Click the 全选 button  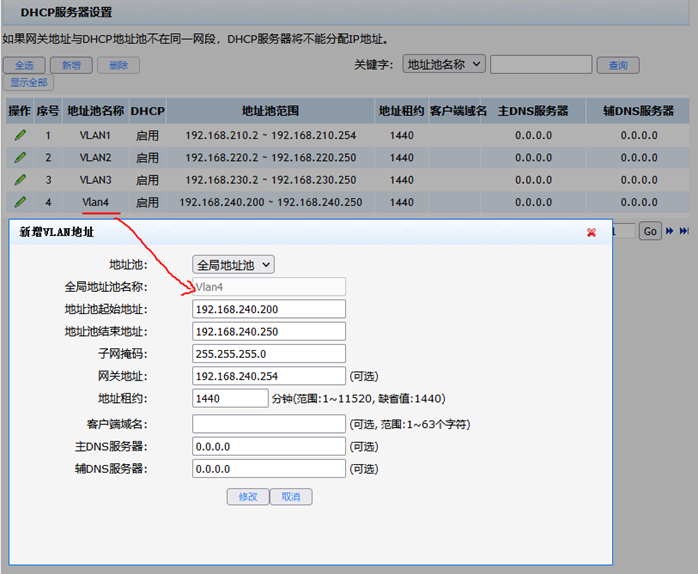pyautogui.click(x=24, y=65)
